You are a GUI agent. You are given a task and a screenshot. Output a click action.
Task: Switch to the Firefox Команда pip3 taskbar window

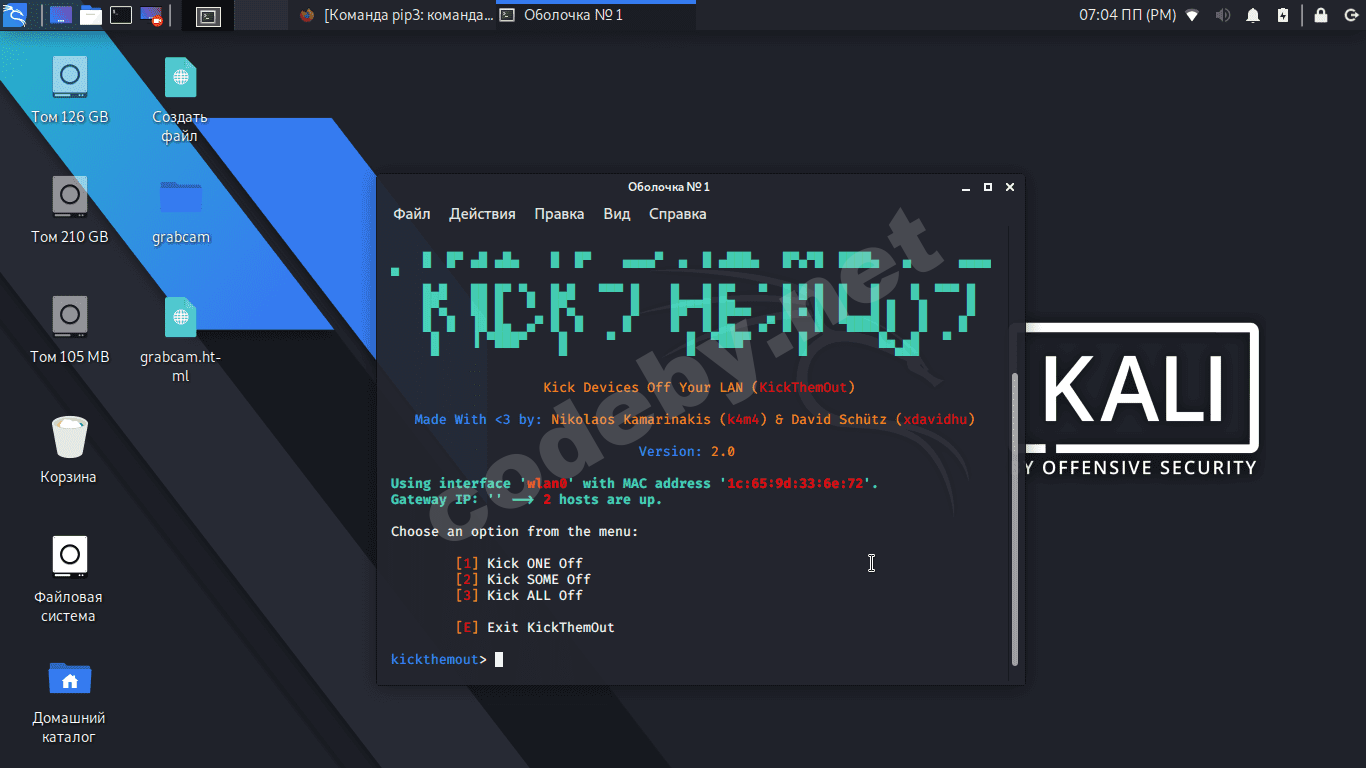point(396,15)
